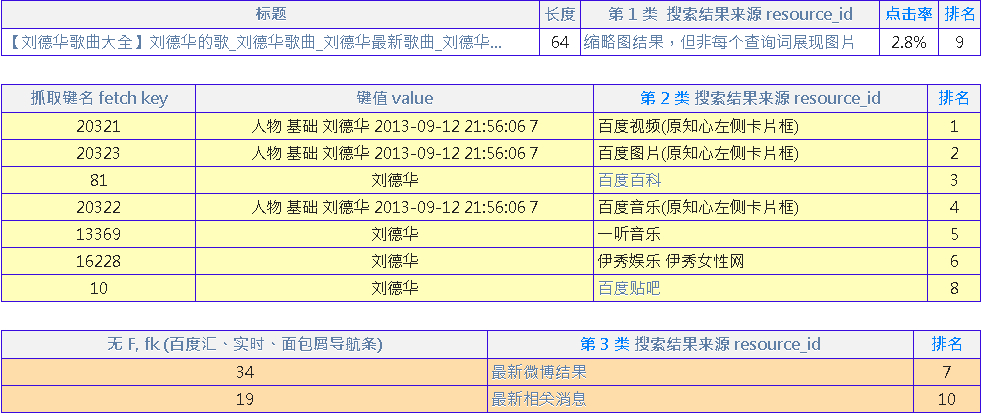Click 百度音乐(原知心左侧卡片框) cell
This screenshot has width=982, height=415.
pyautogui.click(x=760, y=207)
